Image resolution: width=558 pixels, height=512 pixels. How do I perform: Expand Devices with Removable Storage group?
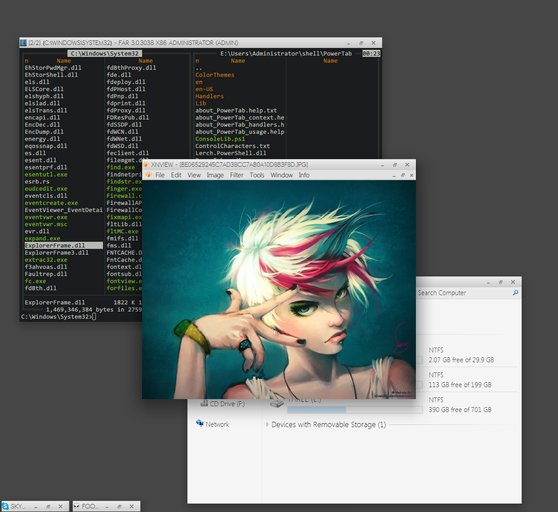(x=267, y=424)
